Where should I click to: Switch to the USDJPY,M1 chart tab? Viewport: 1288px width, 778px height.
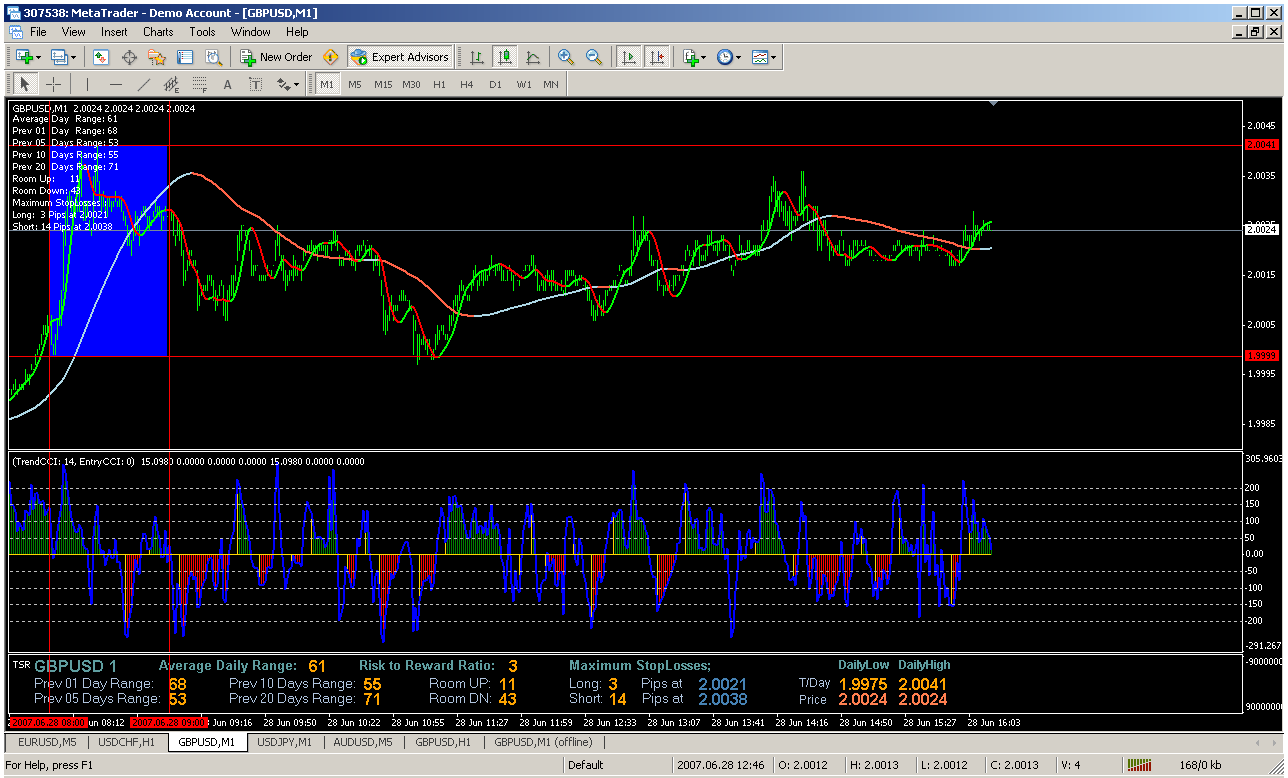coord(285,742)
